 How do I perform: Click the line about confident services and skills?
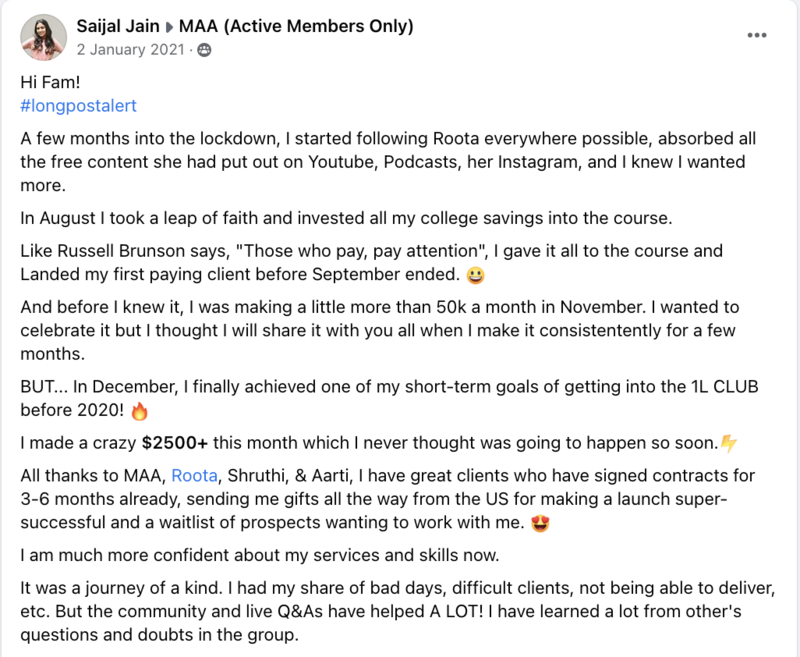coord(260,555)
